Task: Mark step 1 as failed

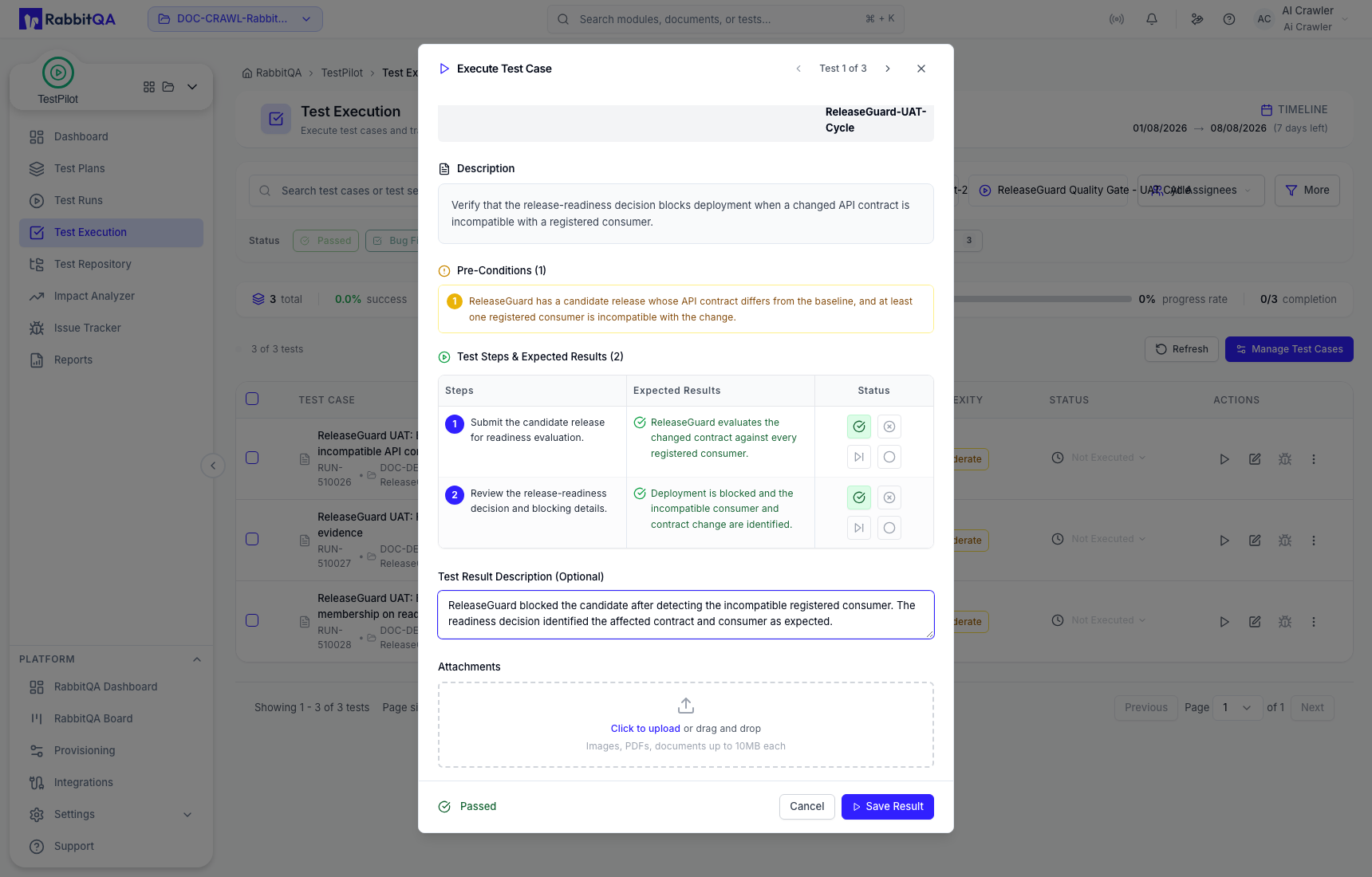Action: (889, 427)
